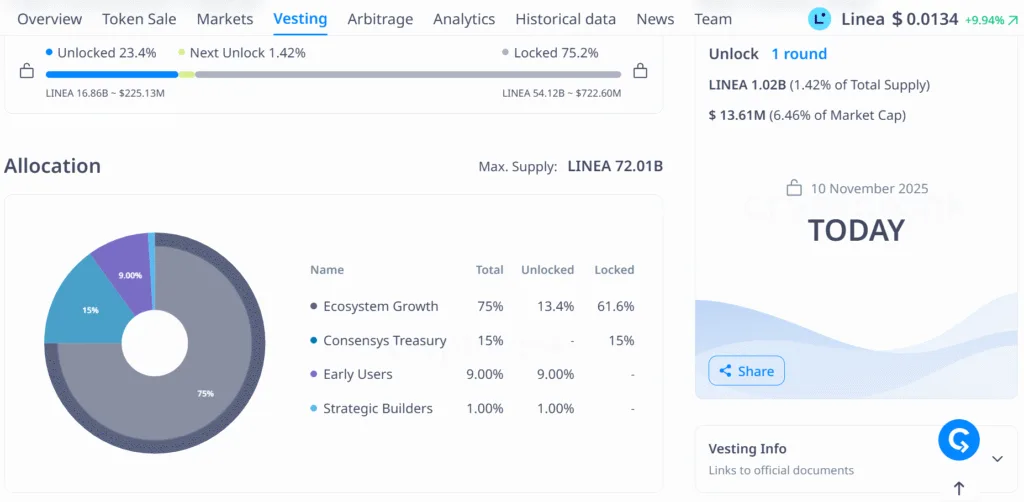Click the 'LINEA 72.01B' max supply value

(615, 166)
